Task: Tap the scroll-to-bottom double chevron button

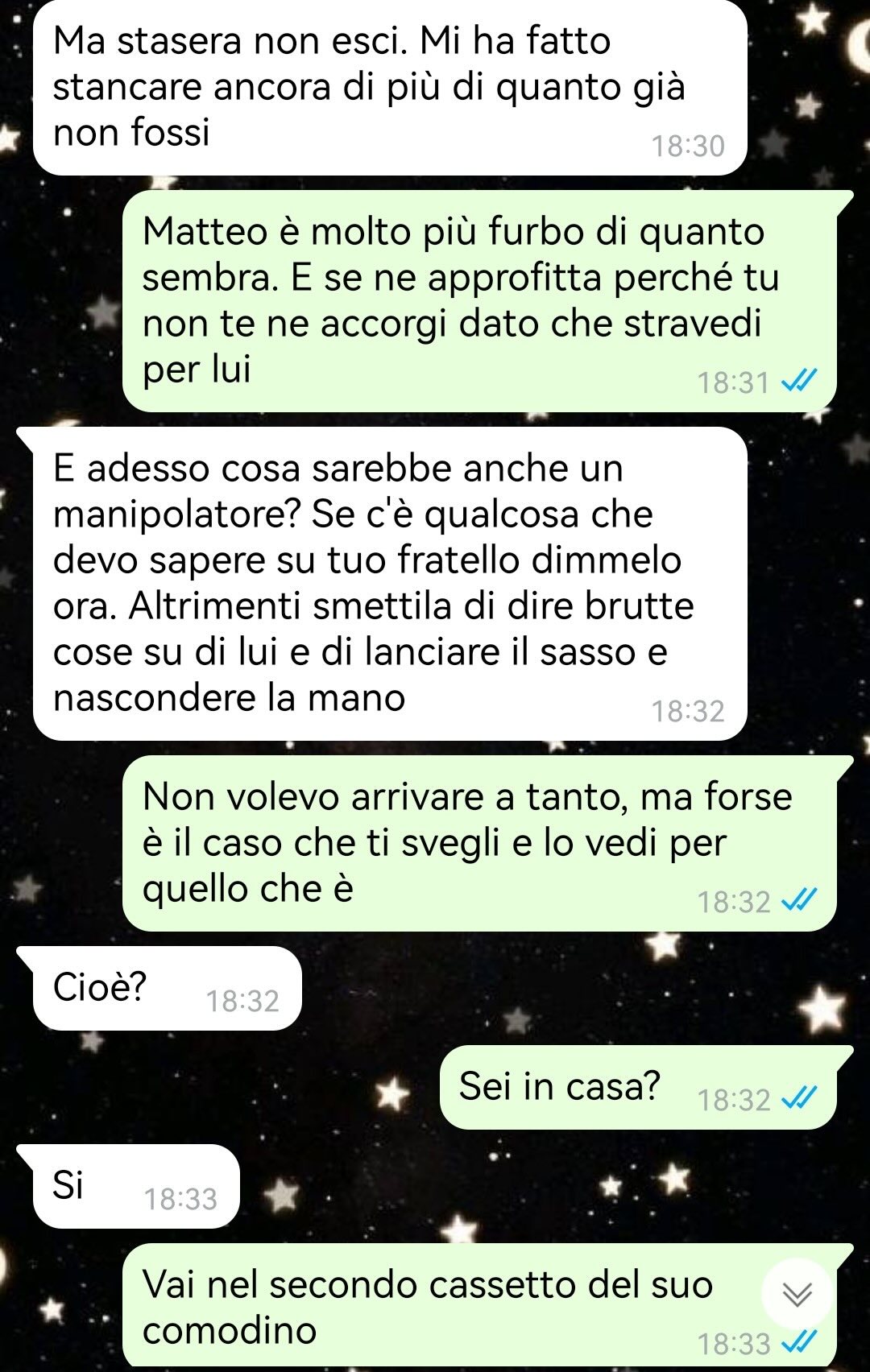Action: pyautogui.click(x=797, y=1294)
